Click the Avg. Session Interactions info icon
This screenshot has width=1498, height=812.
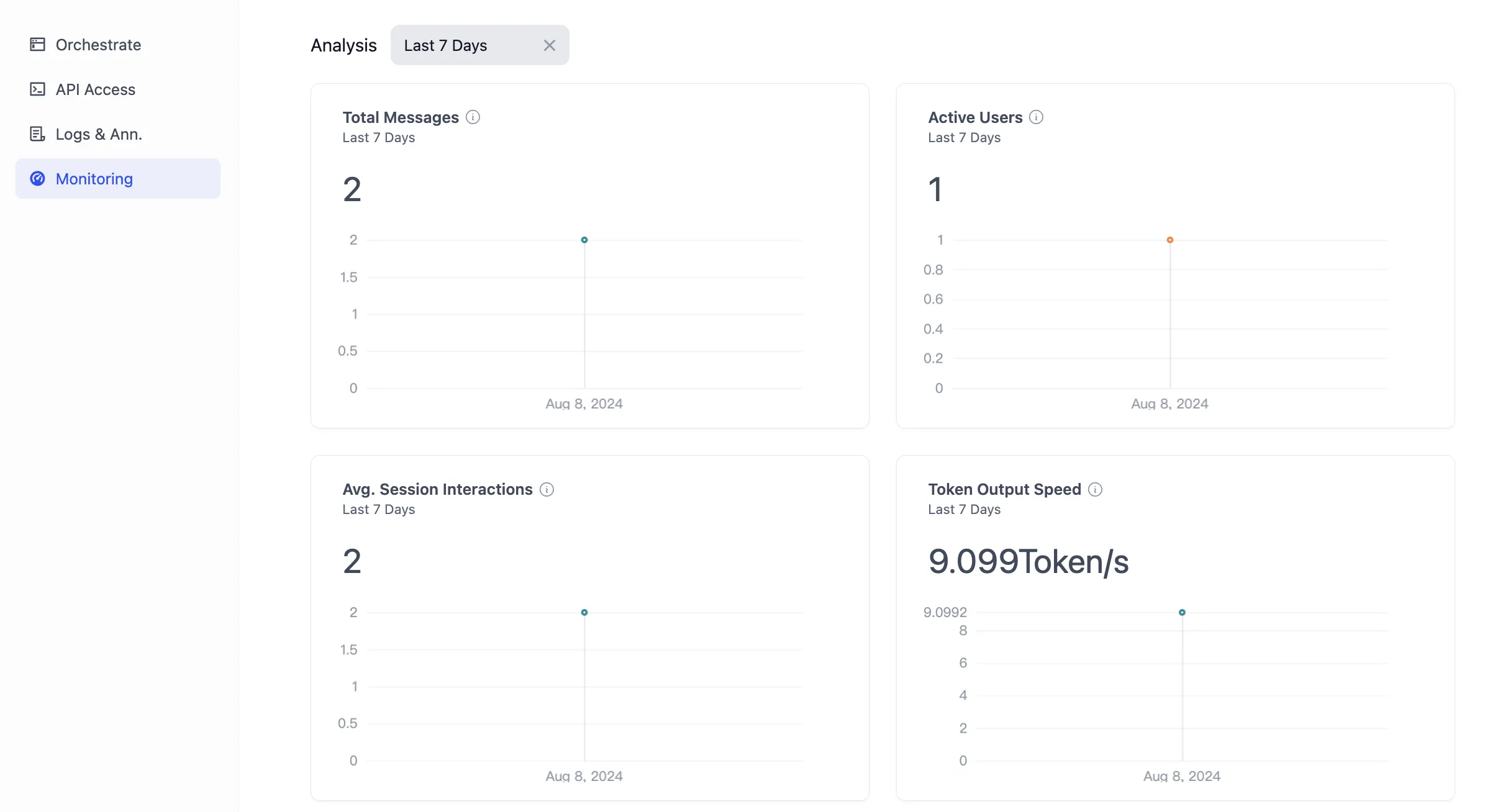(547, 490)
